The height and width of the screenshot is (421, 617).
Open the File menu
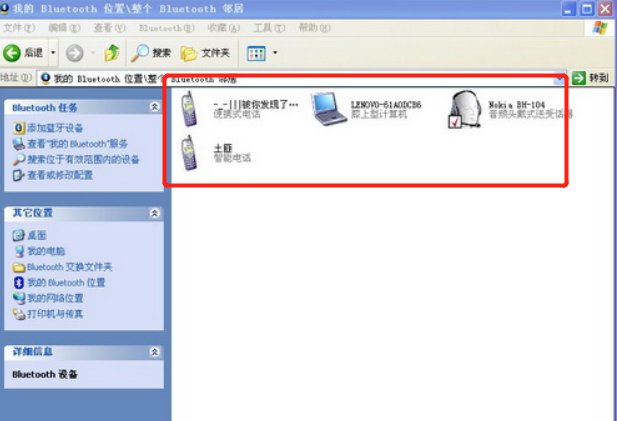coord(19,28)
